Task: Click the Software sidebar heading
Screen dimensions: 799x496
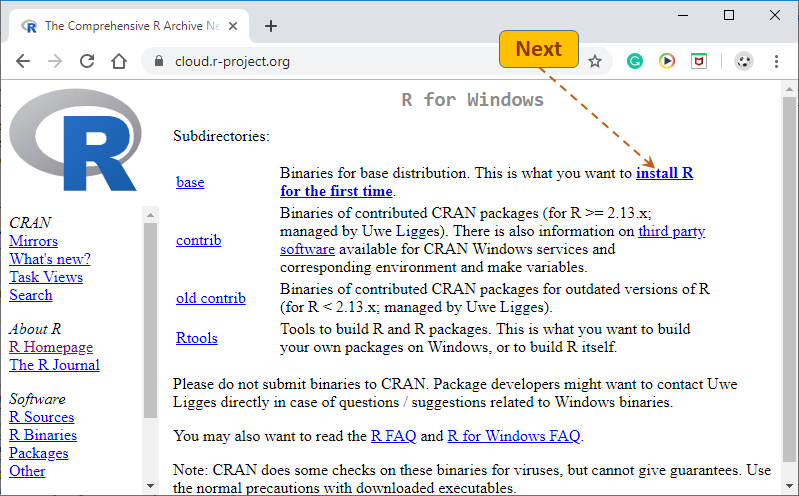Action: [x=37, y=399]
